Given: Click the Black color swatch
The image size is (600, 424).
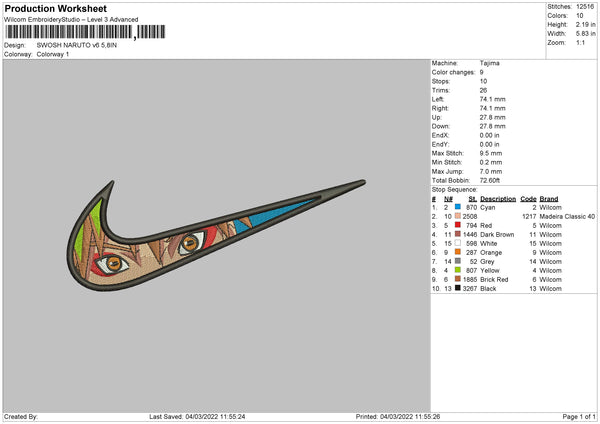Looking at the screenshot, I should 458,288.
